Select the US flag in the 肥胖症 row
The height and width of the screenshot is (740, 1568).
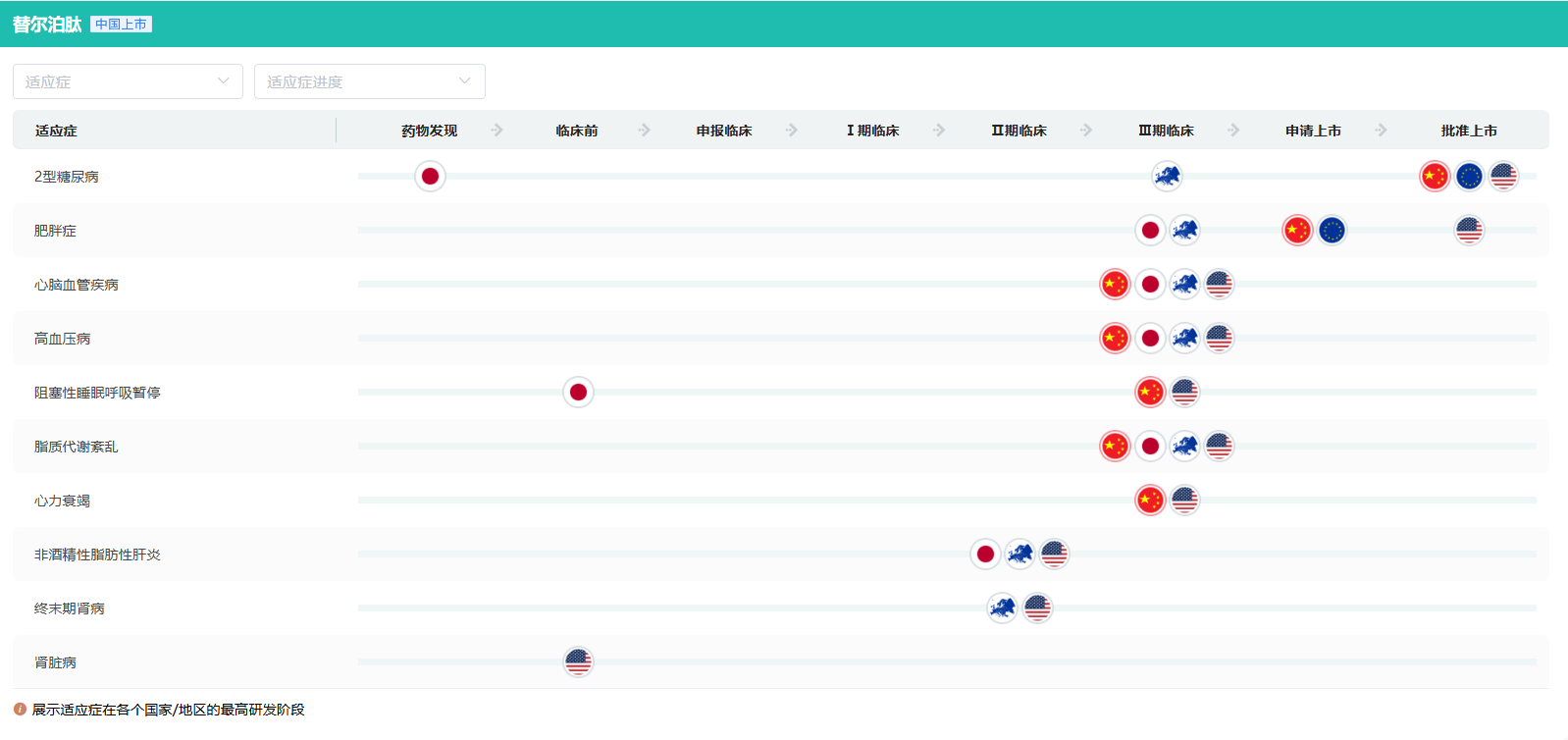click(1469, 231)
